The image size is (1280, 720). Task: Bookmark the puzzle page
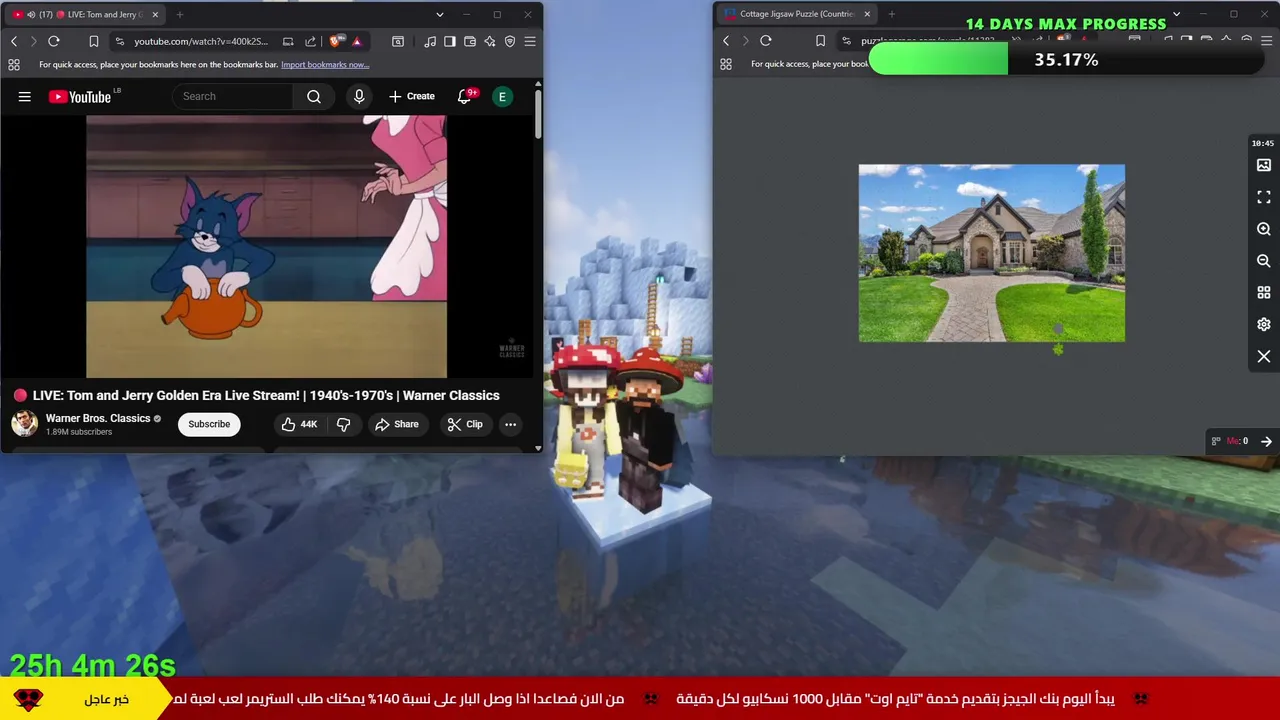pyautogui.click(x=821, y=41)
